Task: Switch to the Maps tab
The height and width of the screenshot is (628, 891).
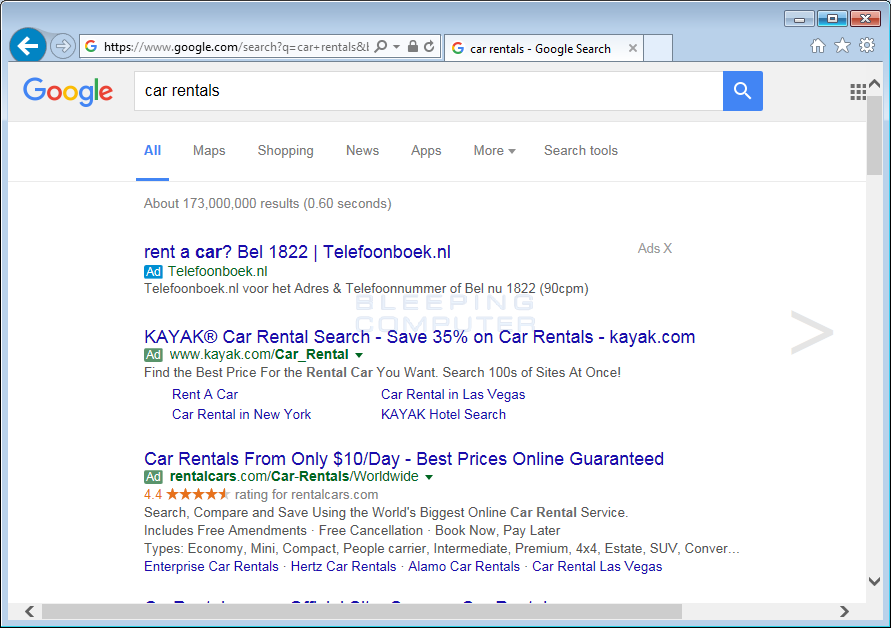Action: pyautogui.click(x=209, y=151)
